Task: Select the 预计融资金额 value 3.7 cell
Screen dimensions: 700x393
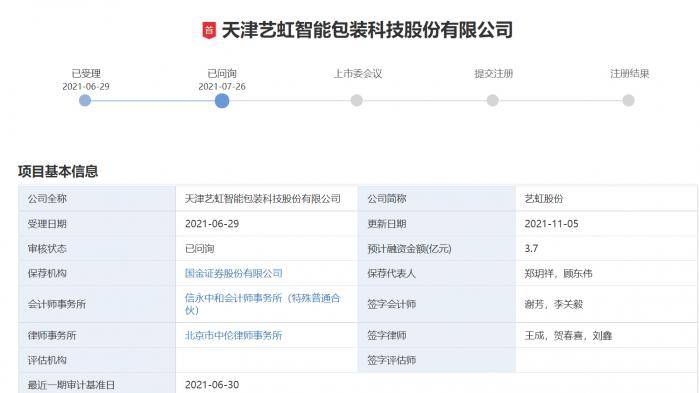Action: [606, 249]
